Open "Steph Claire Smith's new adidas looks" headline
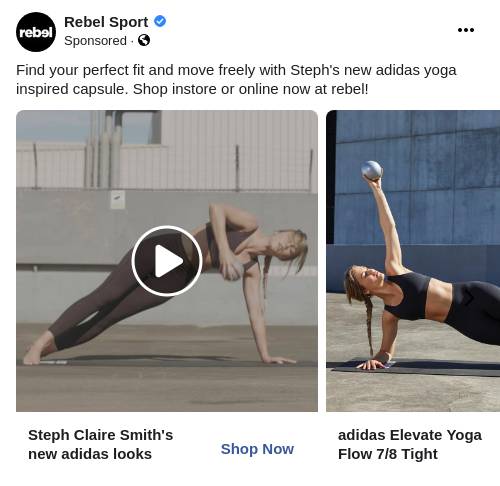 100,444
